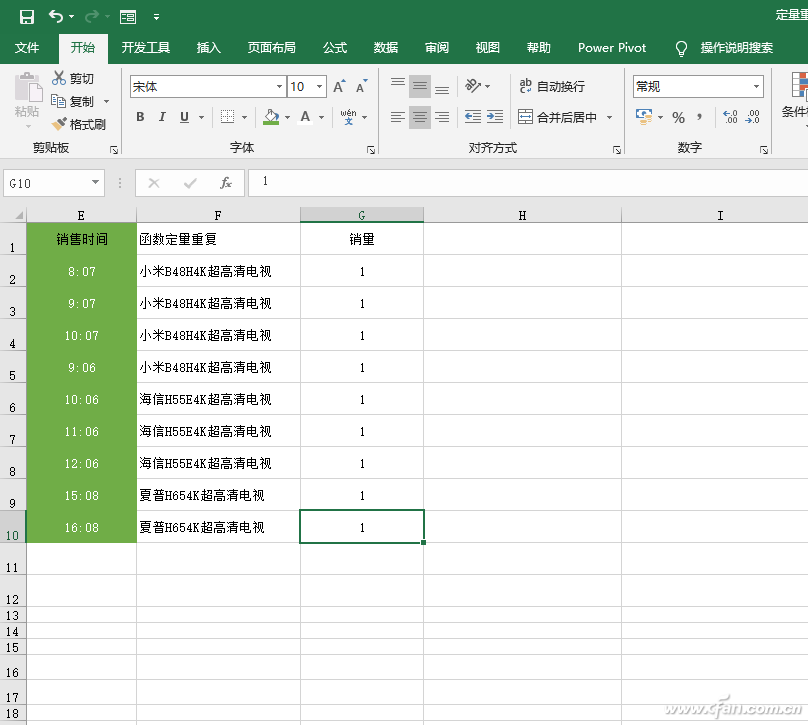This screenshot has height=725, width=808.
Task: Apply the font color A button
Action: pyautogui.click(x=306, y=117)
